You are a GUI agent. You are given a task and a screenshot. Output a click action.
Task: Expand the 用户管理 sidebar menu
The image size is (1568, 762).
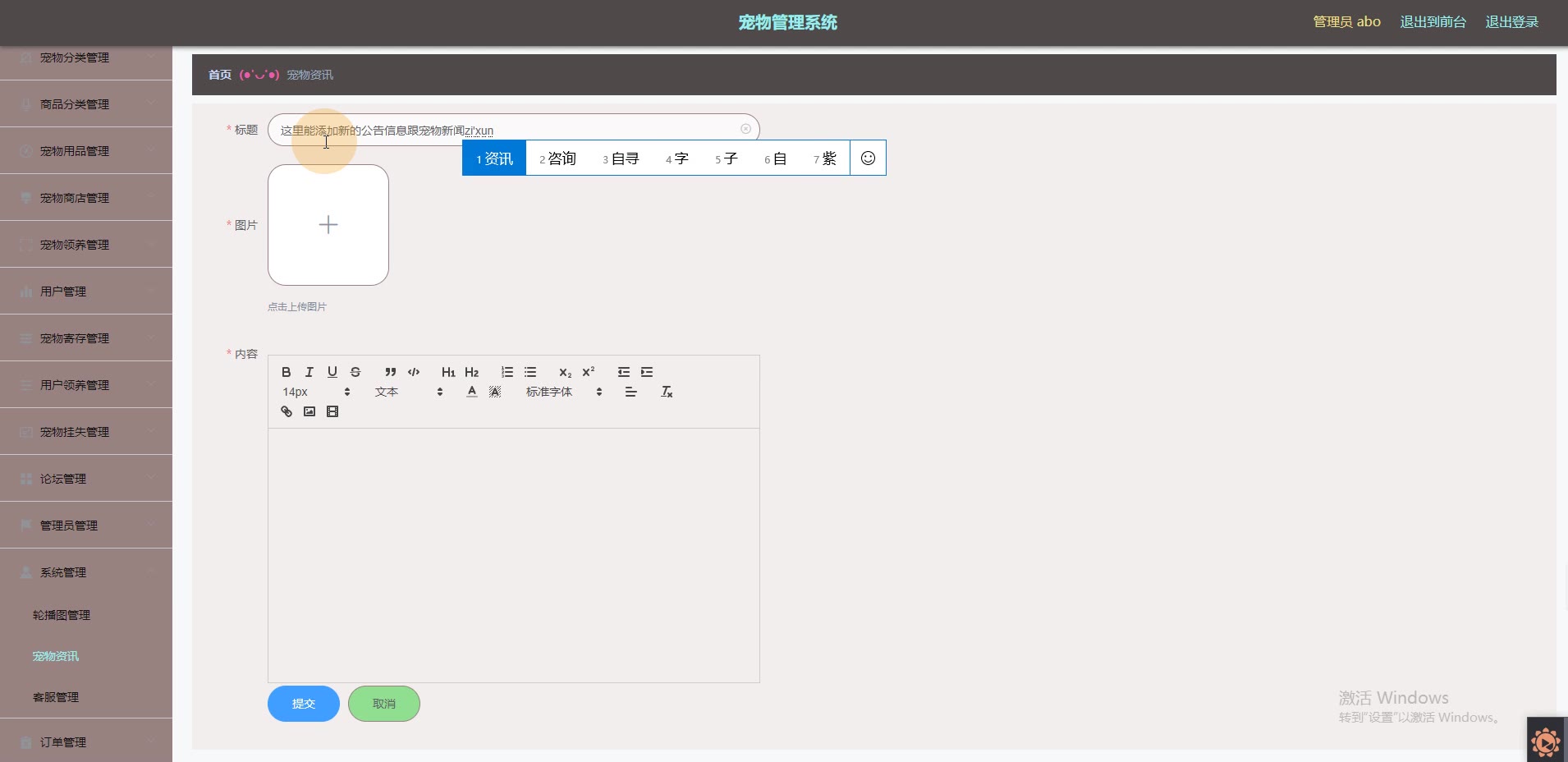pyautogui.click(x=86, y=291)
